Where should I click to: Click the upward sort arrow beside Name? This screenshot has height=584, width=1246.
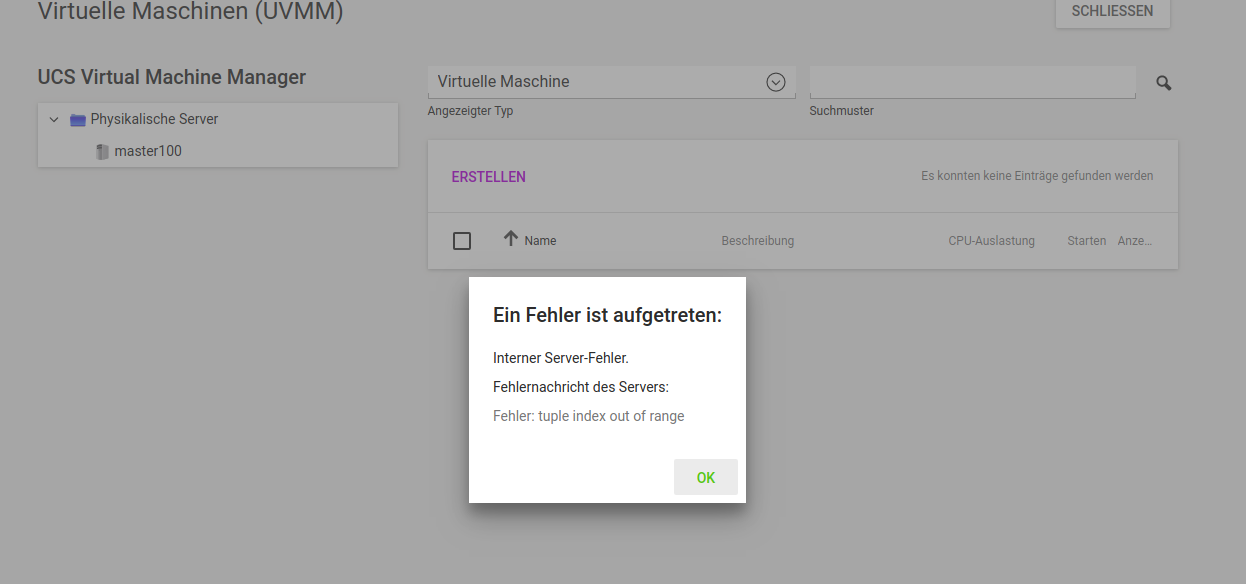511,239
